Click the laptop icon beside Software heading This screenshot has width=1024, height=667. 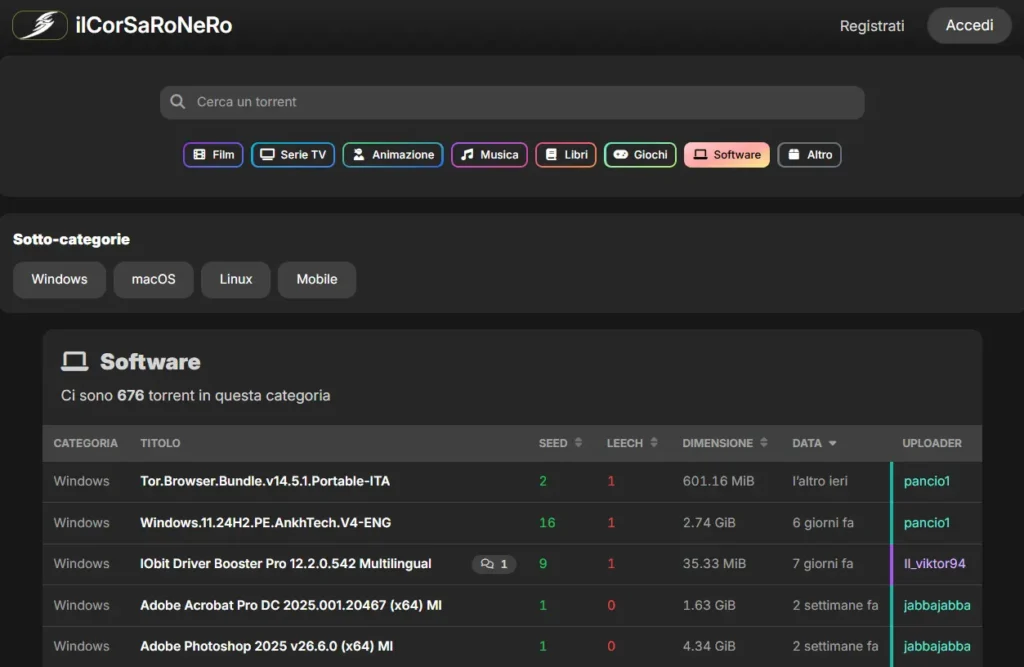tap(74, 361)
